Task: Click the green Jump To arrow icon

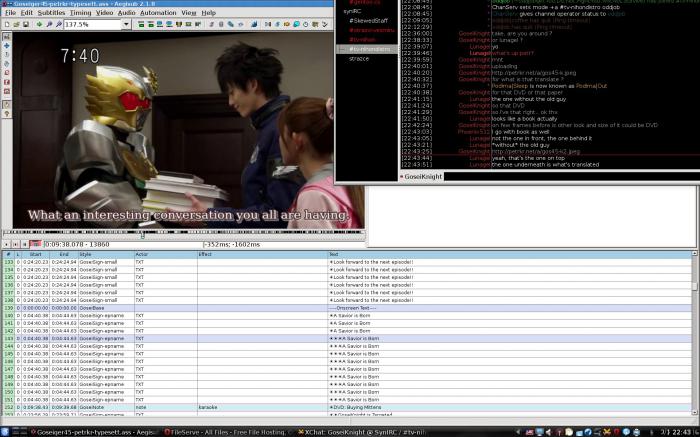Action: (x=39, y=24)
